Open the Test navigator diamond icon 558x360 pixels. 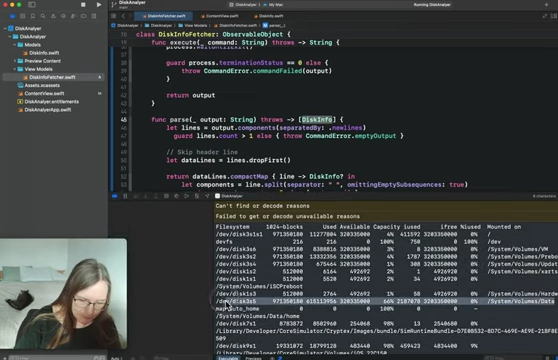[63, 16]
